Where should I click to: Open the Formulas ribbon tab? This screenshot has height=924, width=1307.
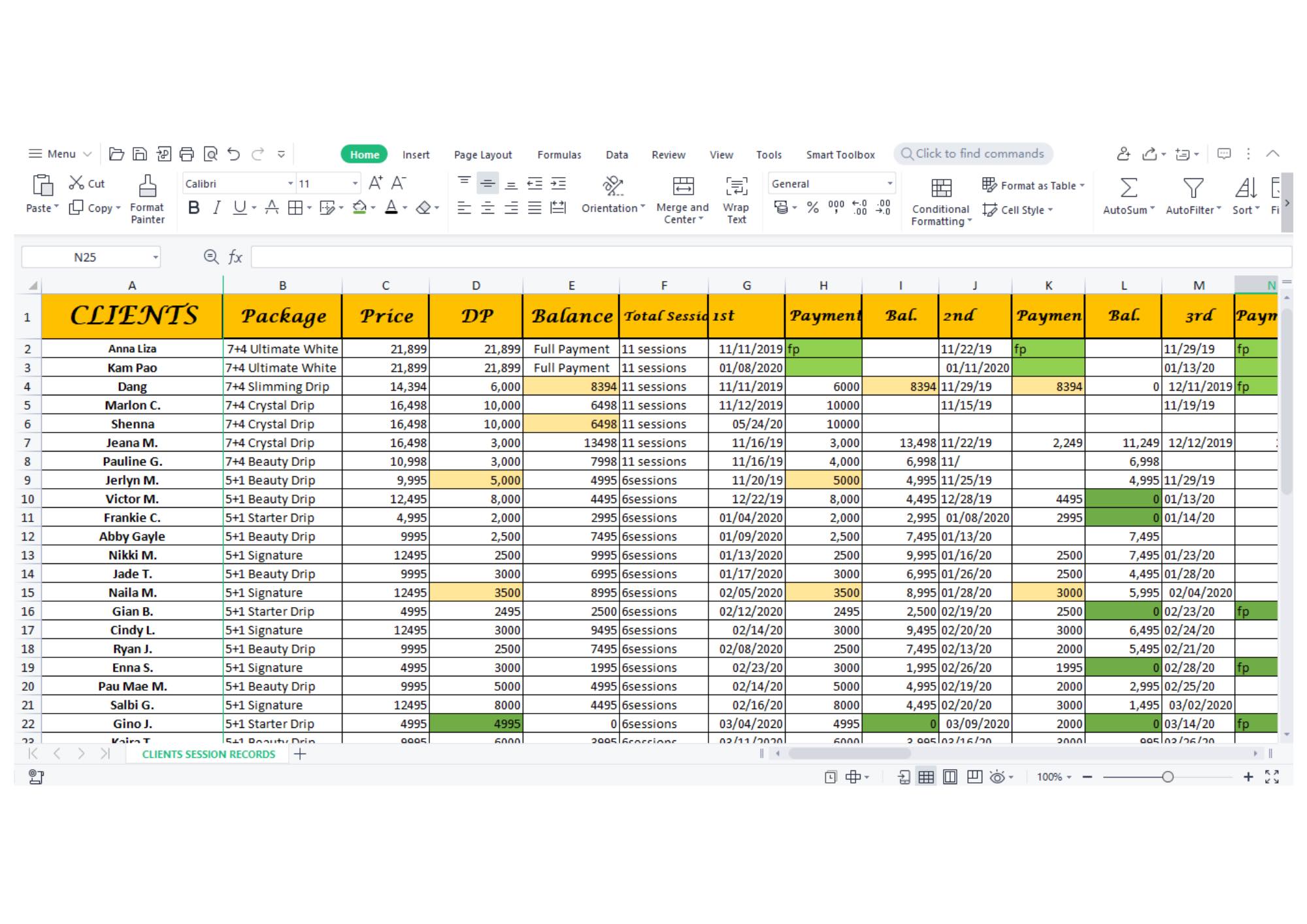(x=559, y=155)
